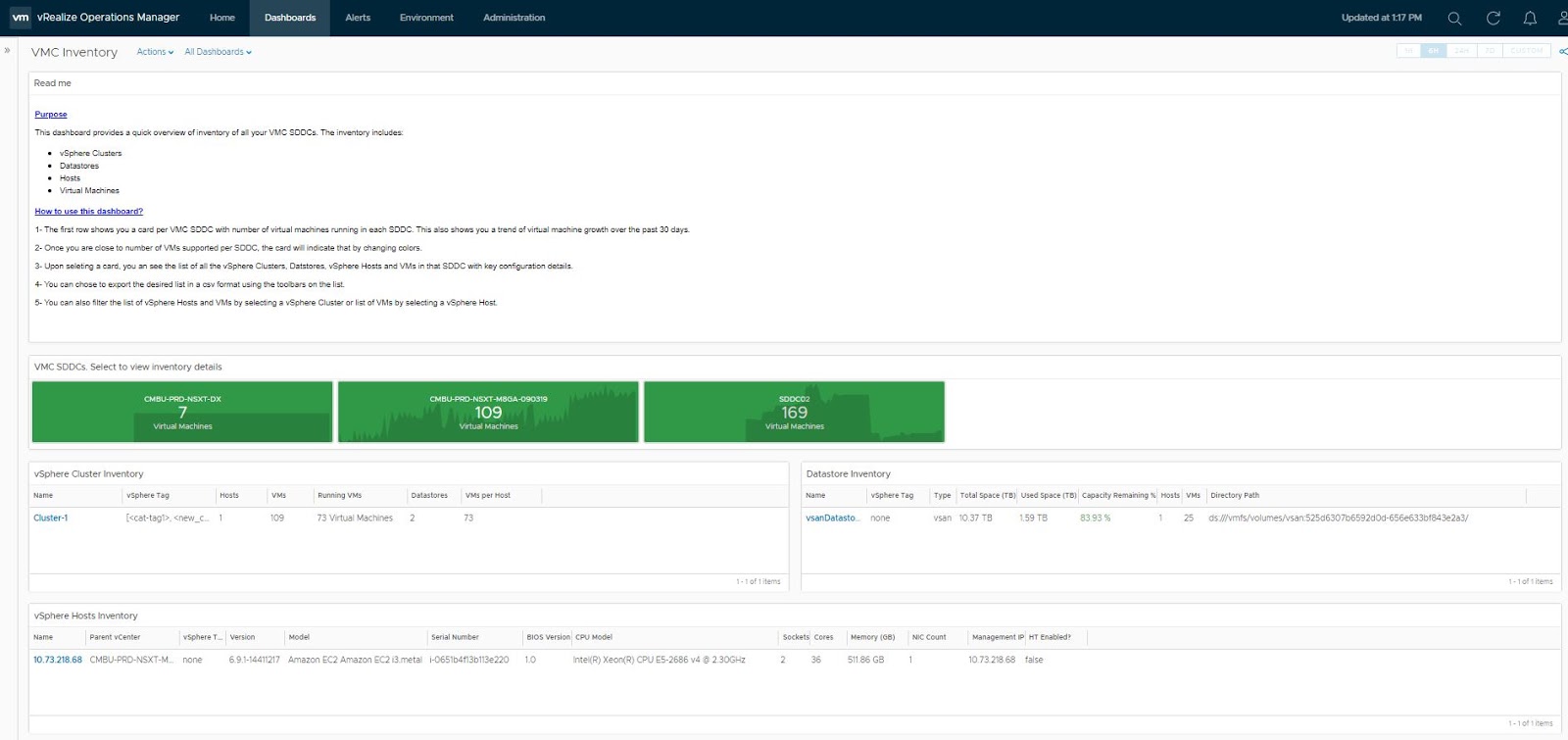This screenshot has width=1568, height=740.
Task: Open the All Dashboards dropdown
Action: [x=218, y=52]
